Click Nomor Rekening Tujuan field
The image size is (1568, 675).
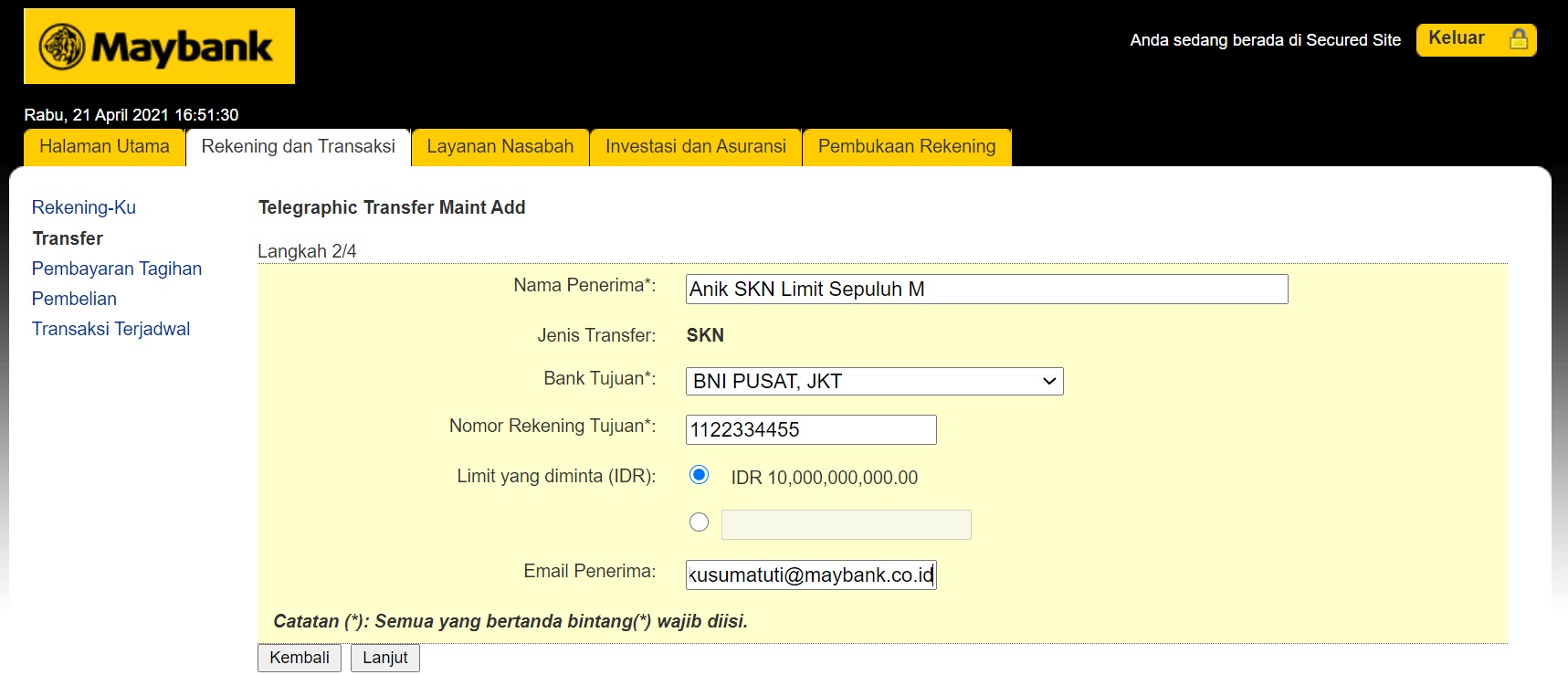click(811, 430)
